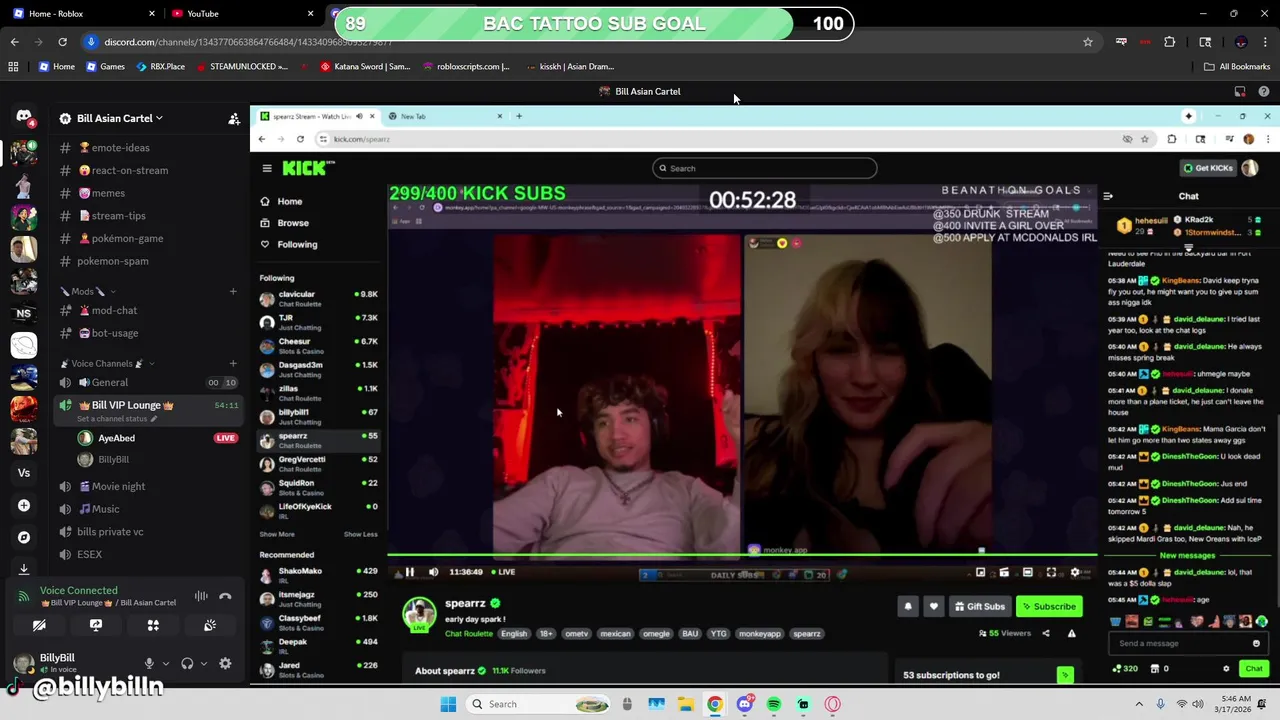This screenshot has height=720, width=1280.
Task: Open the All Bookmarks folder
Action: (1237, 66)
